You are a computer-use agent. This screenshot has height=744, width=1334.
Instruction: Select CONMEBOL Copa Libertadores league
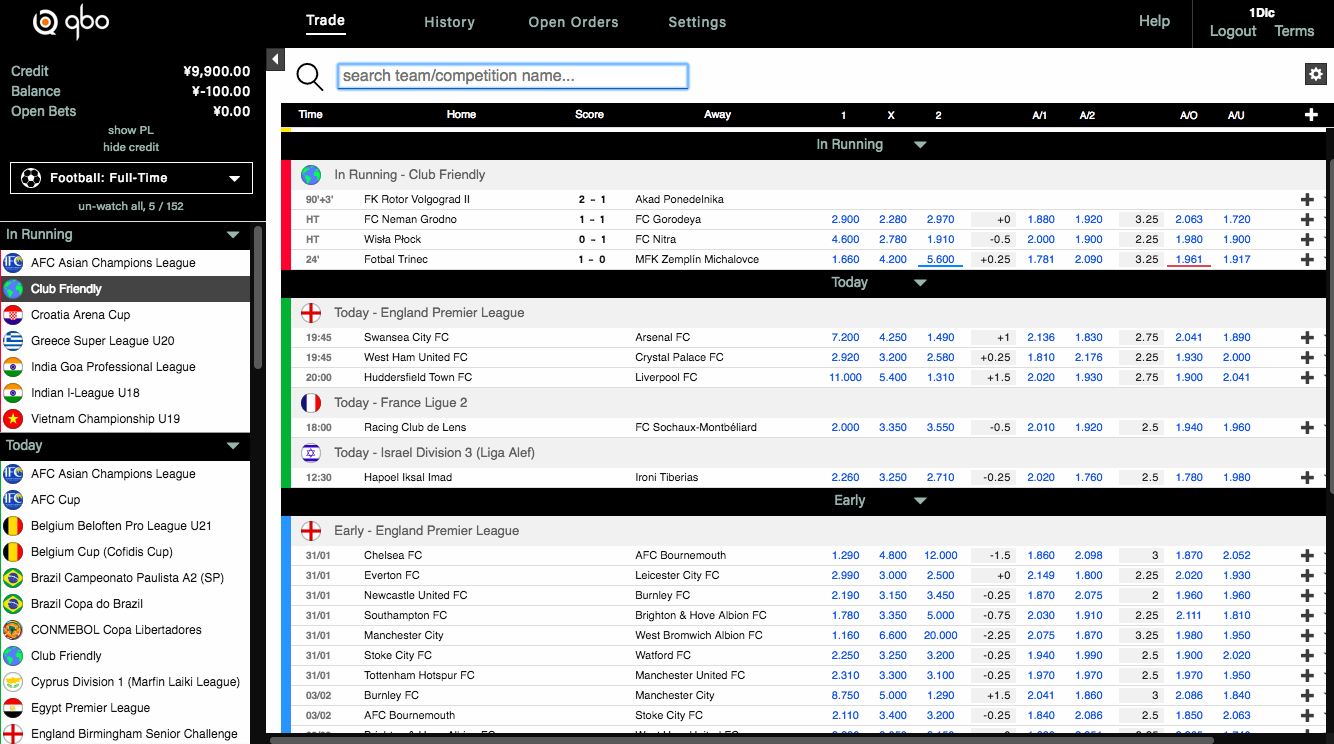tap(125, 630)
